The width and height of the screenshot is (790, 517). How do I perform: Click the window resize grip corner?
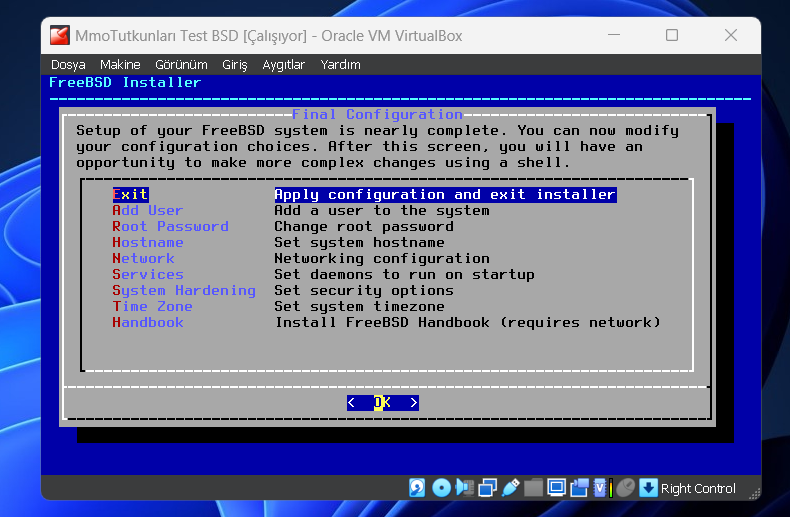754,494
